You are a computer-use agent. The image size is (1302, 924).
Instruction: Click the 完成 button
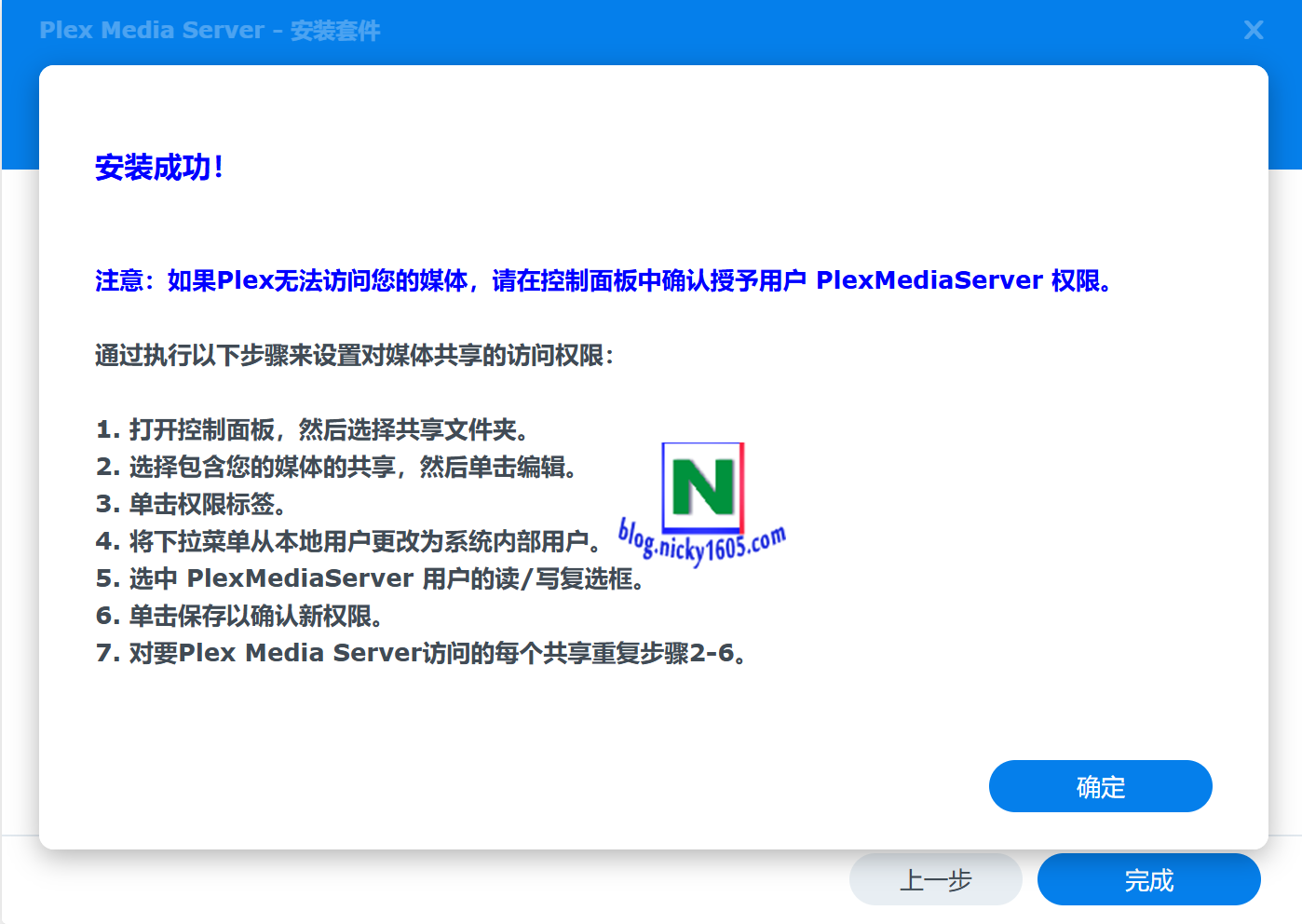pos(1148,879)
